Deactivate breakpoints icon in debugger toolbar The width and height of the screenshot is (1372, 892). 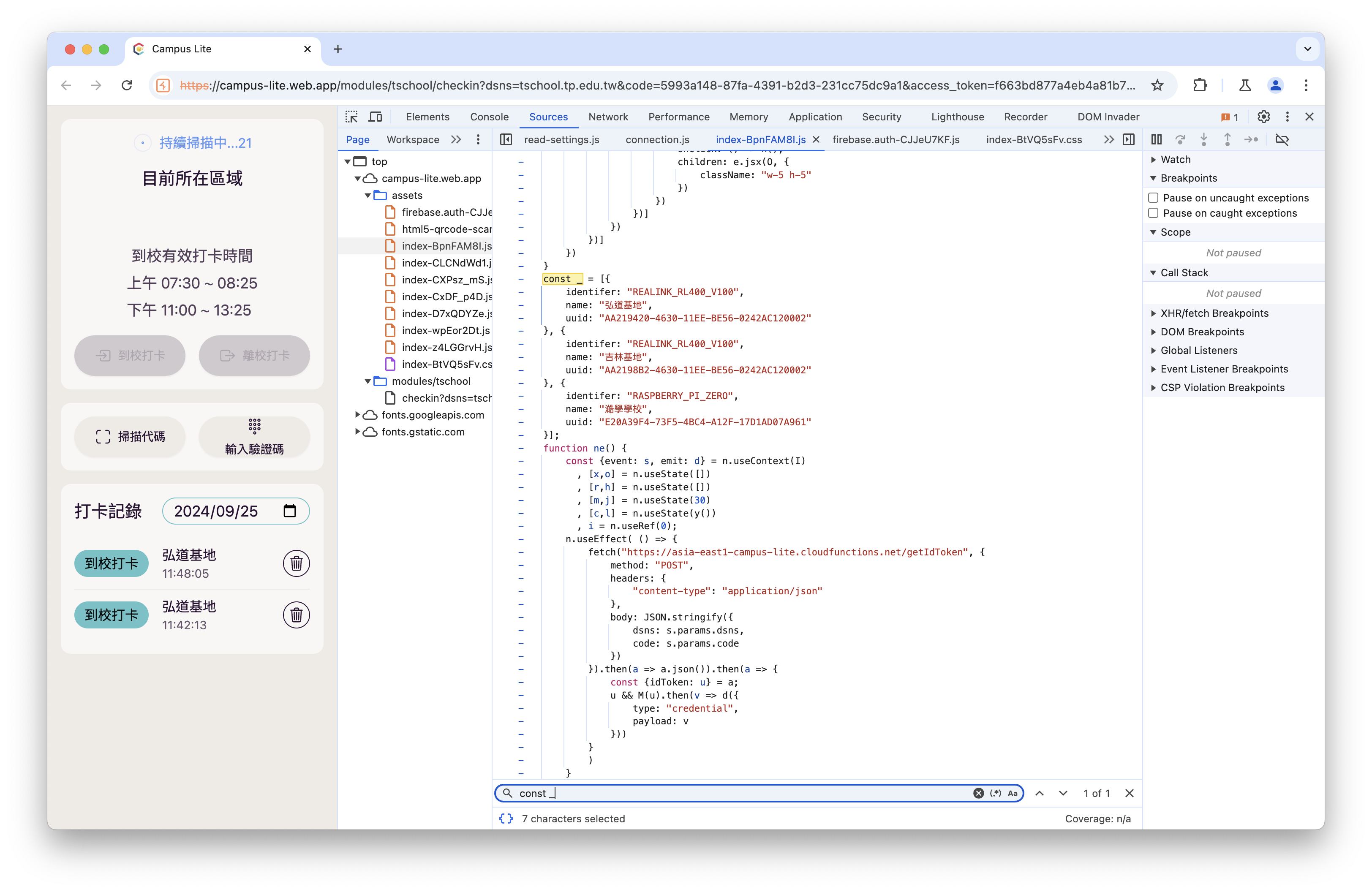[x=1282, y=139]
